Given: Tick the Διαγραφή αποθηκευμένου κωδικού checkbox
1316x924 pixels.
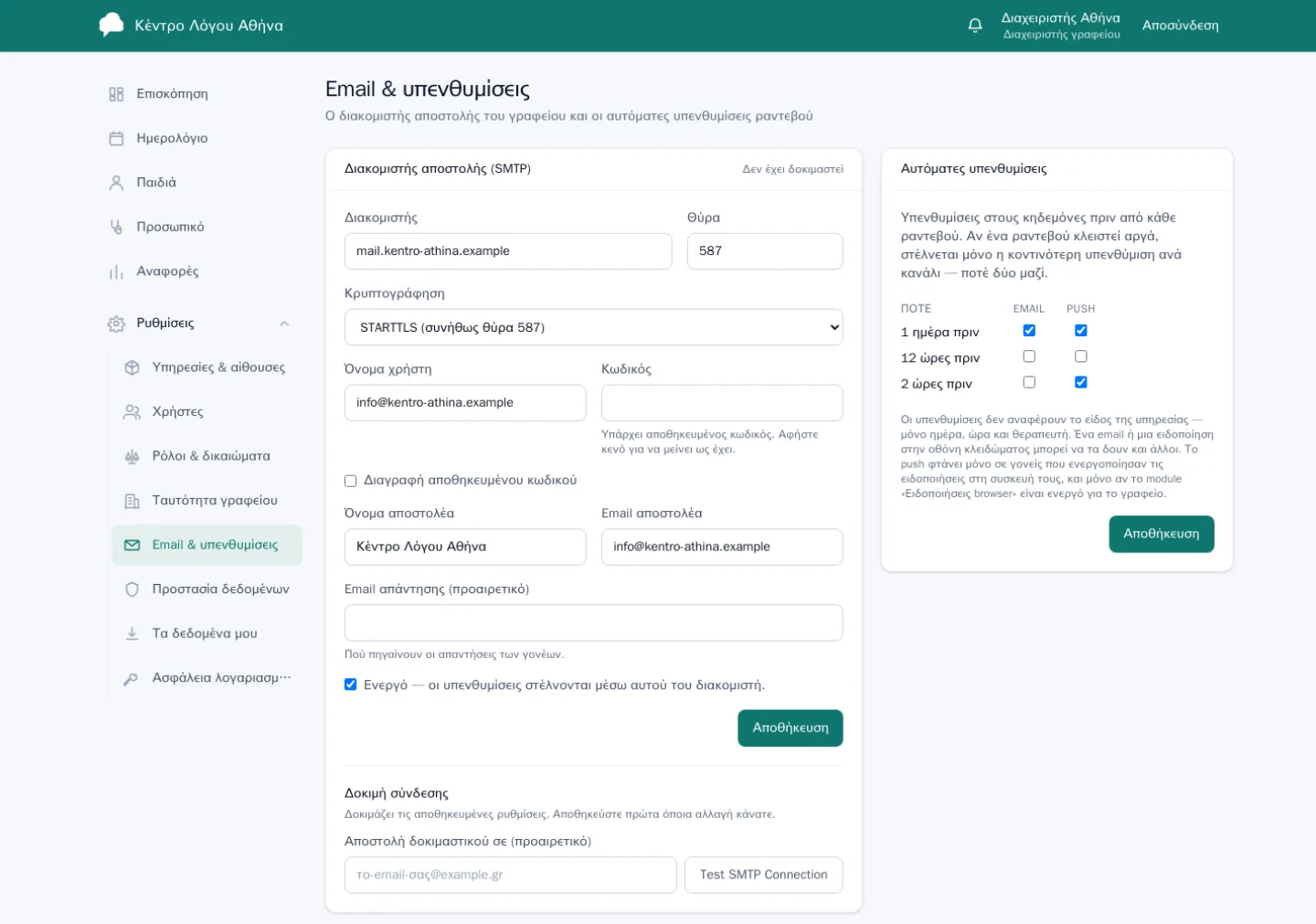Looking at the screenshot, I should (350, 481).
